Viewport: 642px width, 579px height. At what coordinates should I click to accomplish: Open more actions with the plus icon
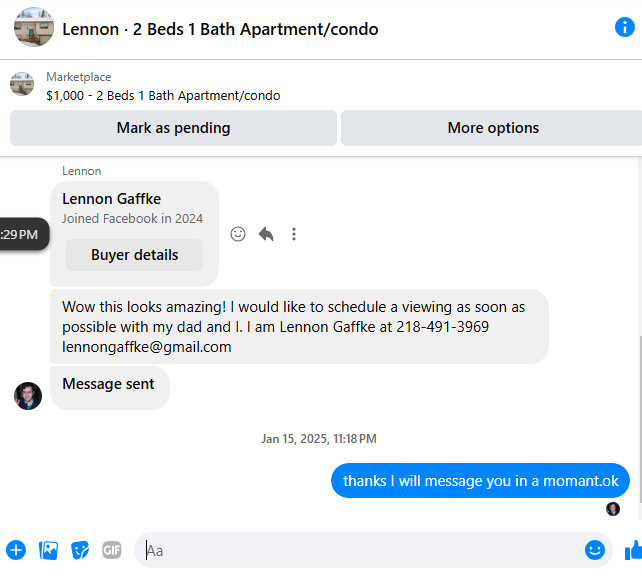pos(16,550)
